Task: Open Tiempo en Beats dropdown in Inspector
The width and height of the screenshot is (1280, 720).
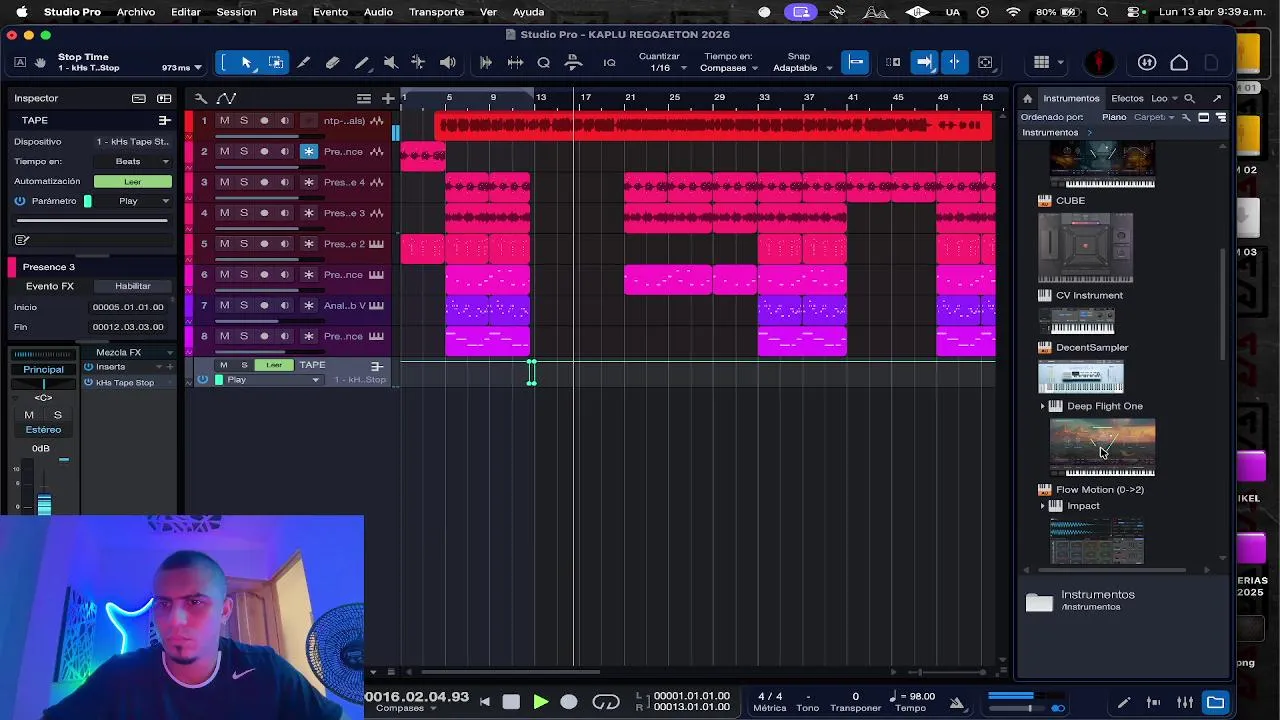Action: pos(133,161)
